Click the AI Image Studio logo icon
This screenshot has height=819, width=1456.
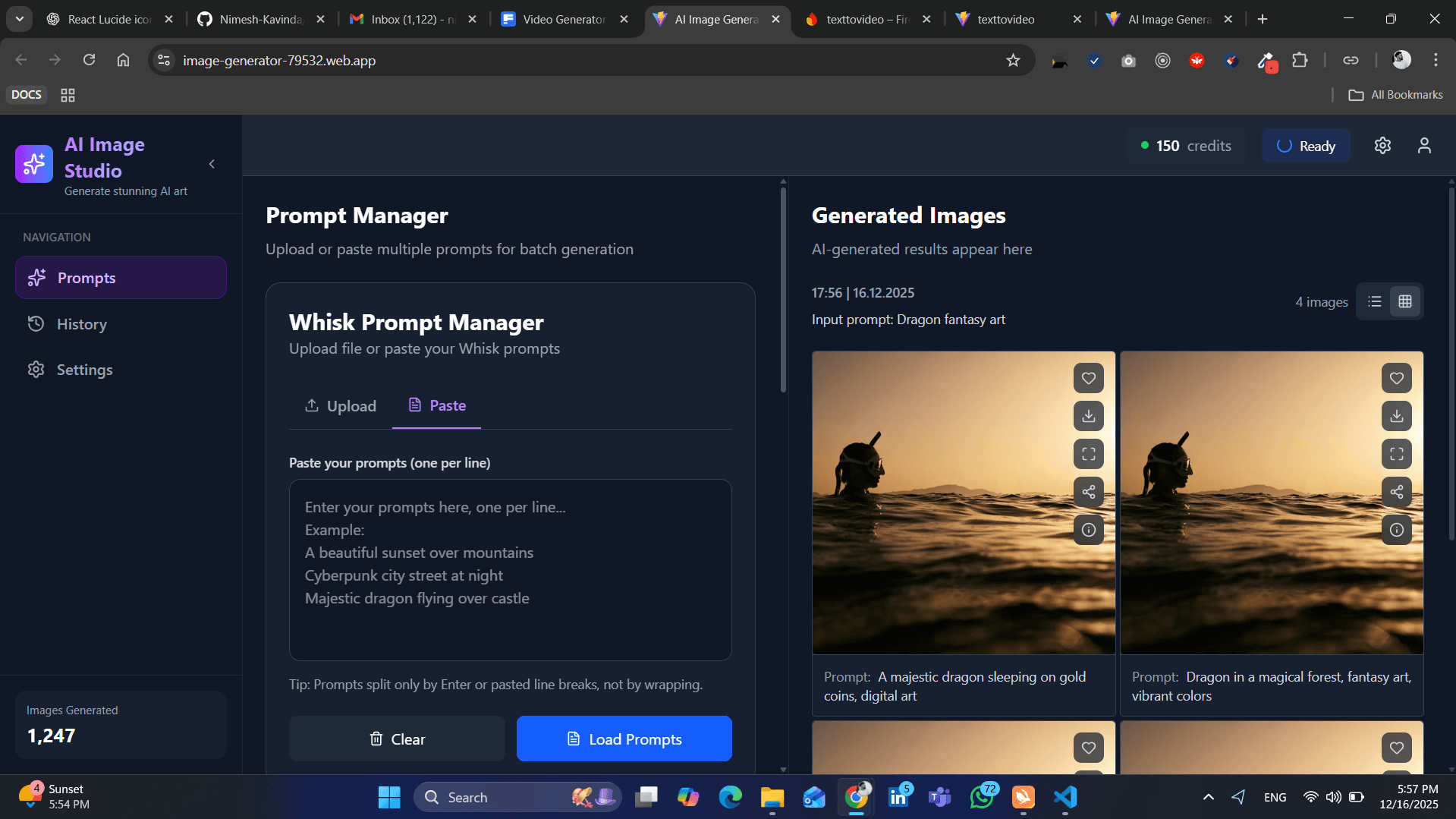coord(34,164)
